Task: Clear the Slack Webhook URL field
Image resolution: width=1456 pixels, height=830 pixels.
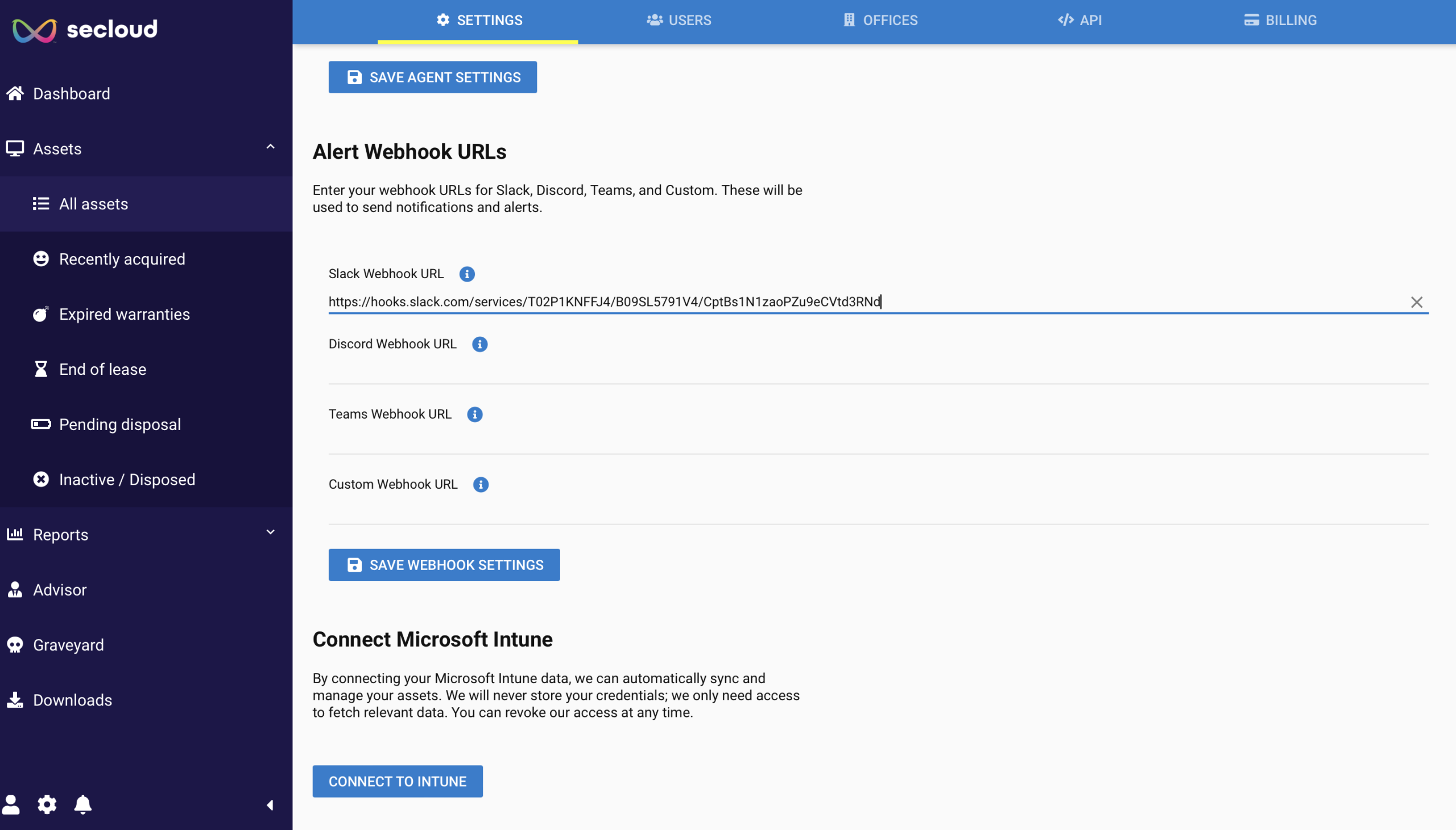Action: tap(1416, 302)
